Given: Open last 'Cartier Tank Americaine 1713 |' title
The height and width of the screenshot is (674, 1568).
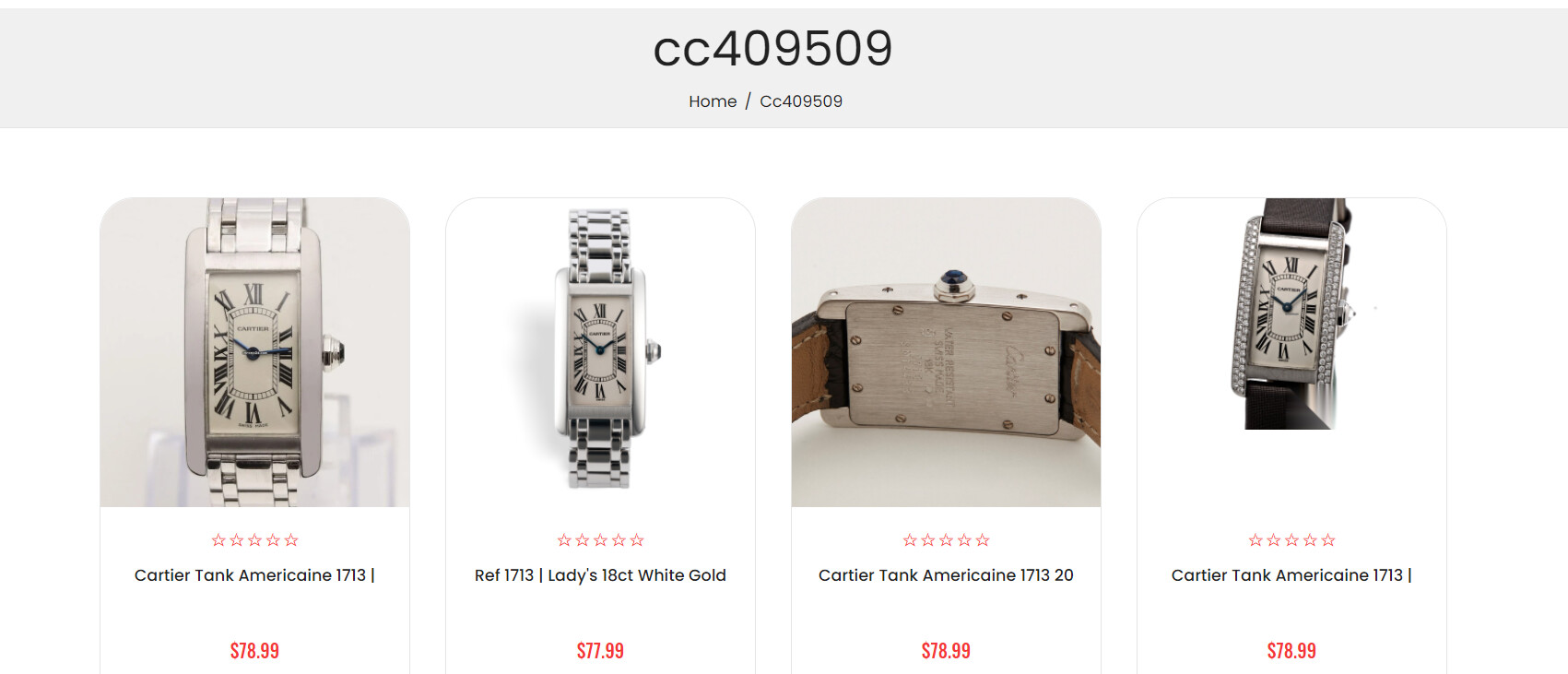Looking at the screenshot, I should pos(1291,575).
